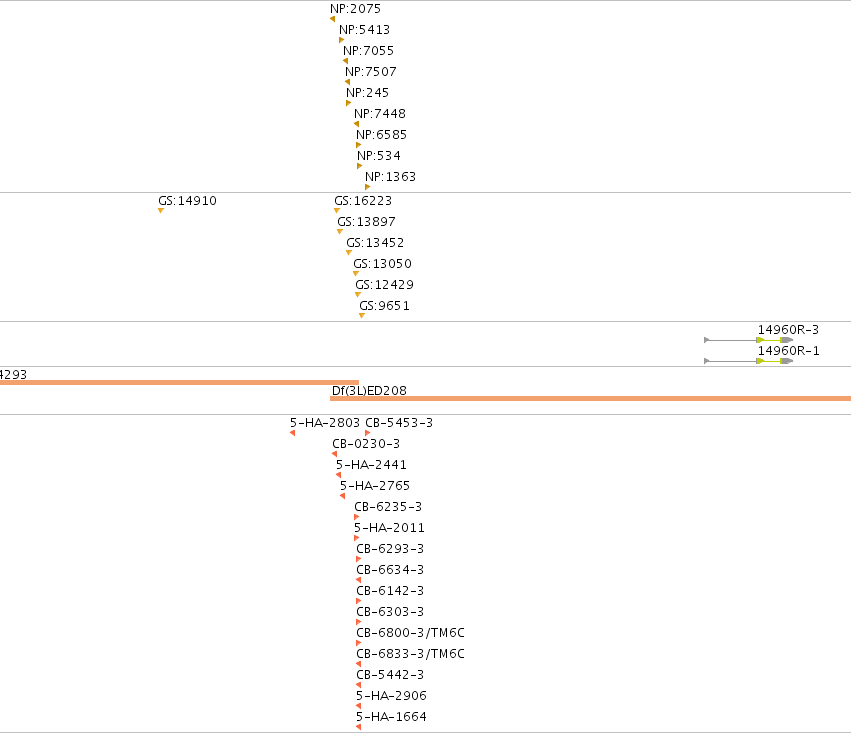This screenshot has height=733, width=851.
Task: Click the arrow marker under 5-HA-2803
Action: 293,433
